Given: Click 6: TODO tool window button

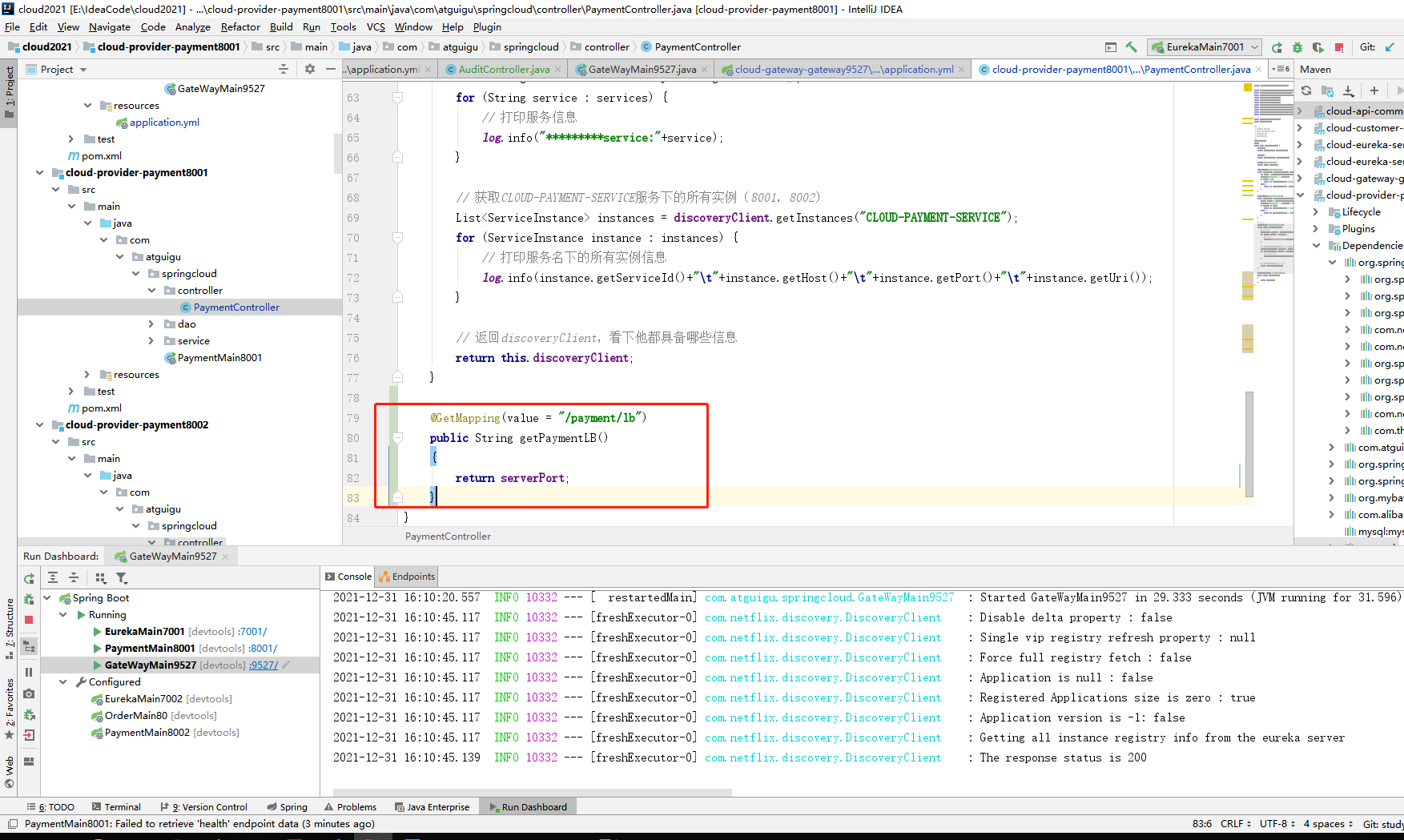Looking at the screenshot, I should tap(50, 807).
